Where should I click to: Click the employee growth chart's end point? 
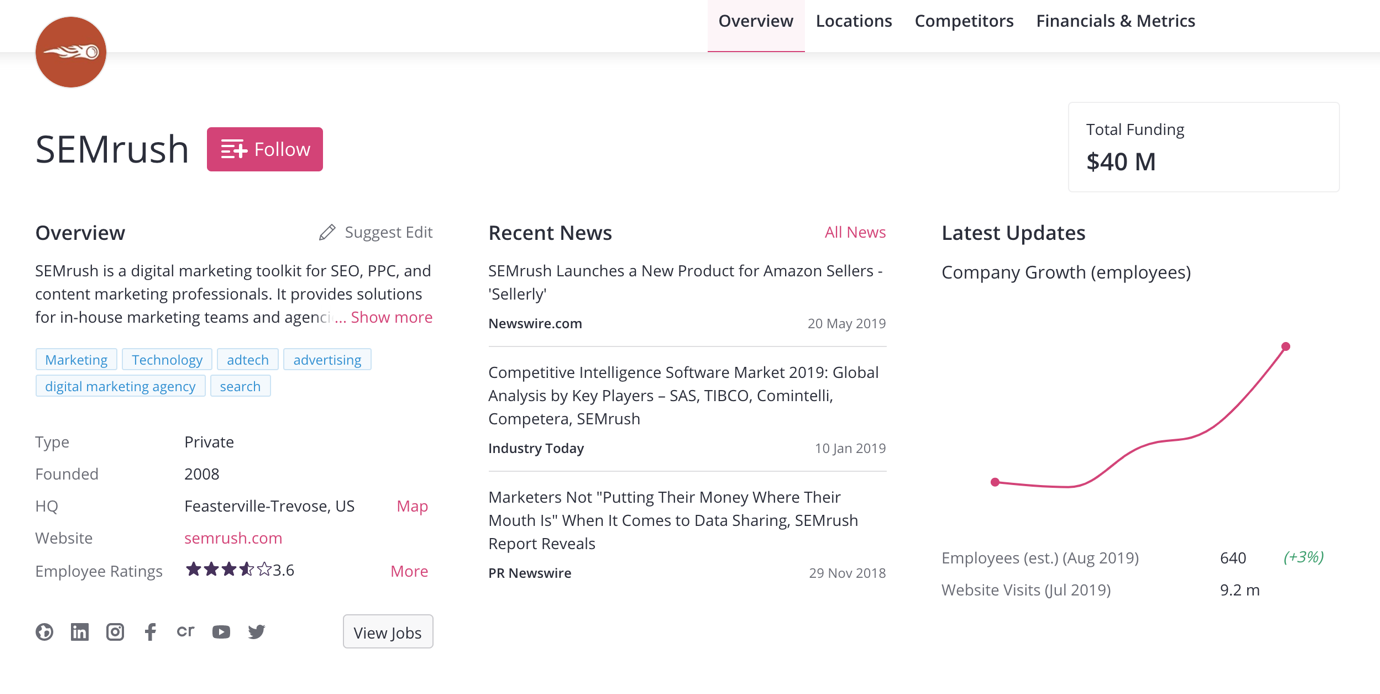coord(1285,347)
